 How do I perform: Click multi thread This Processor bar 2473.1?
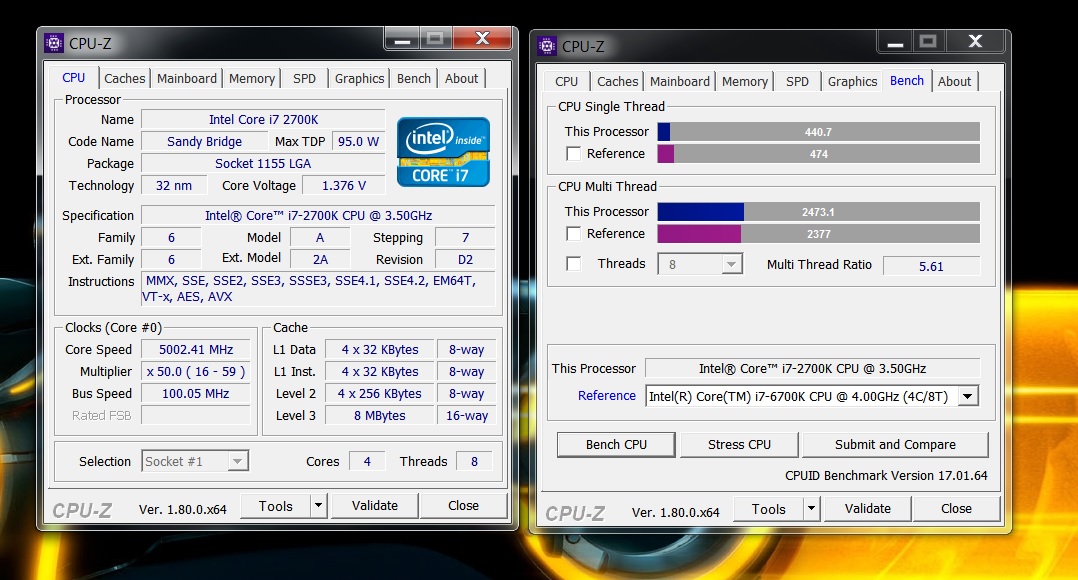pyautogui.click(x=818, y=212)
